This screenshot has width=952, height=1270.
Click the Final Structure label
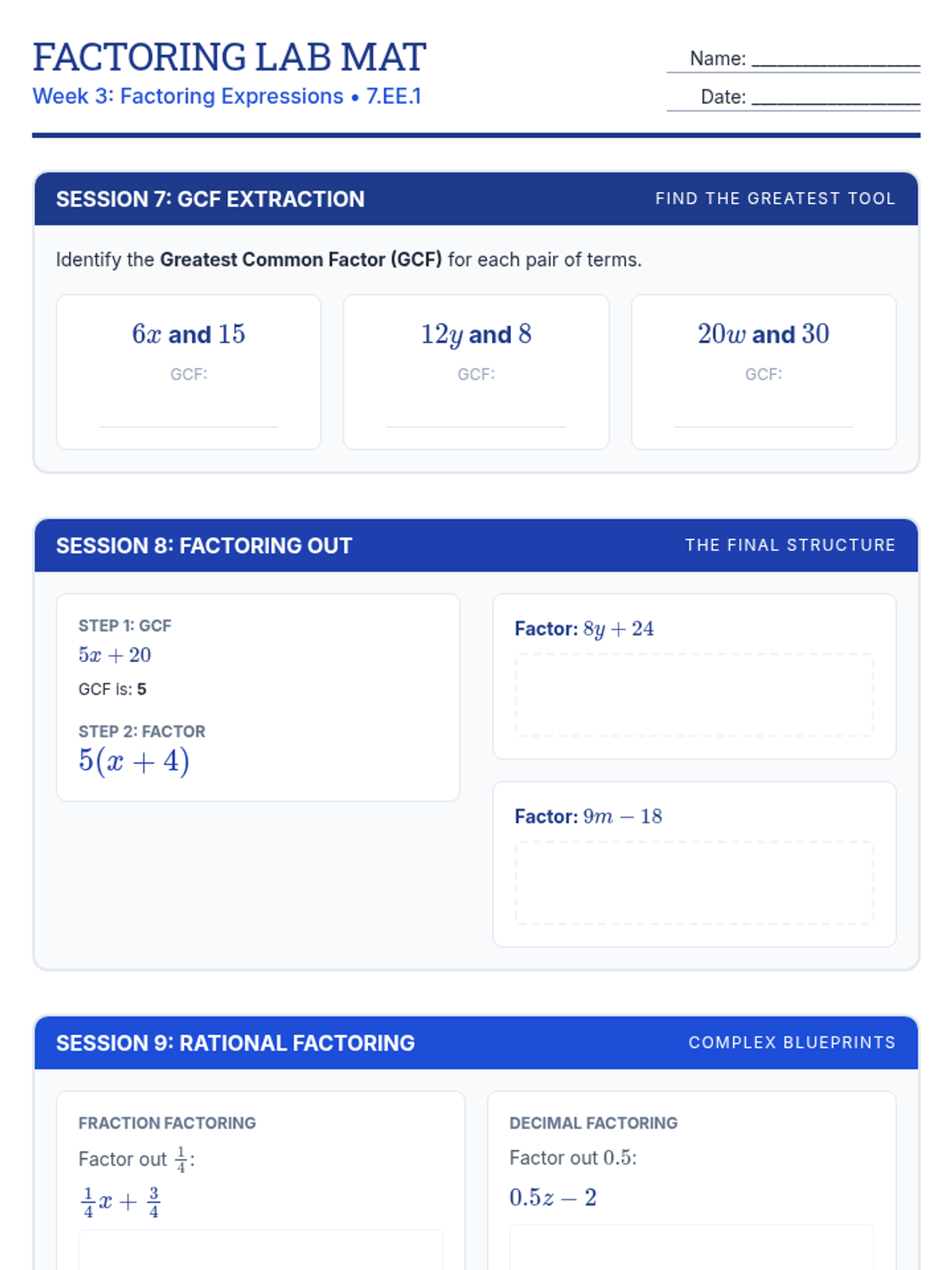790,545
